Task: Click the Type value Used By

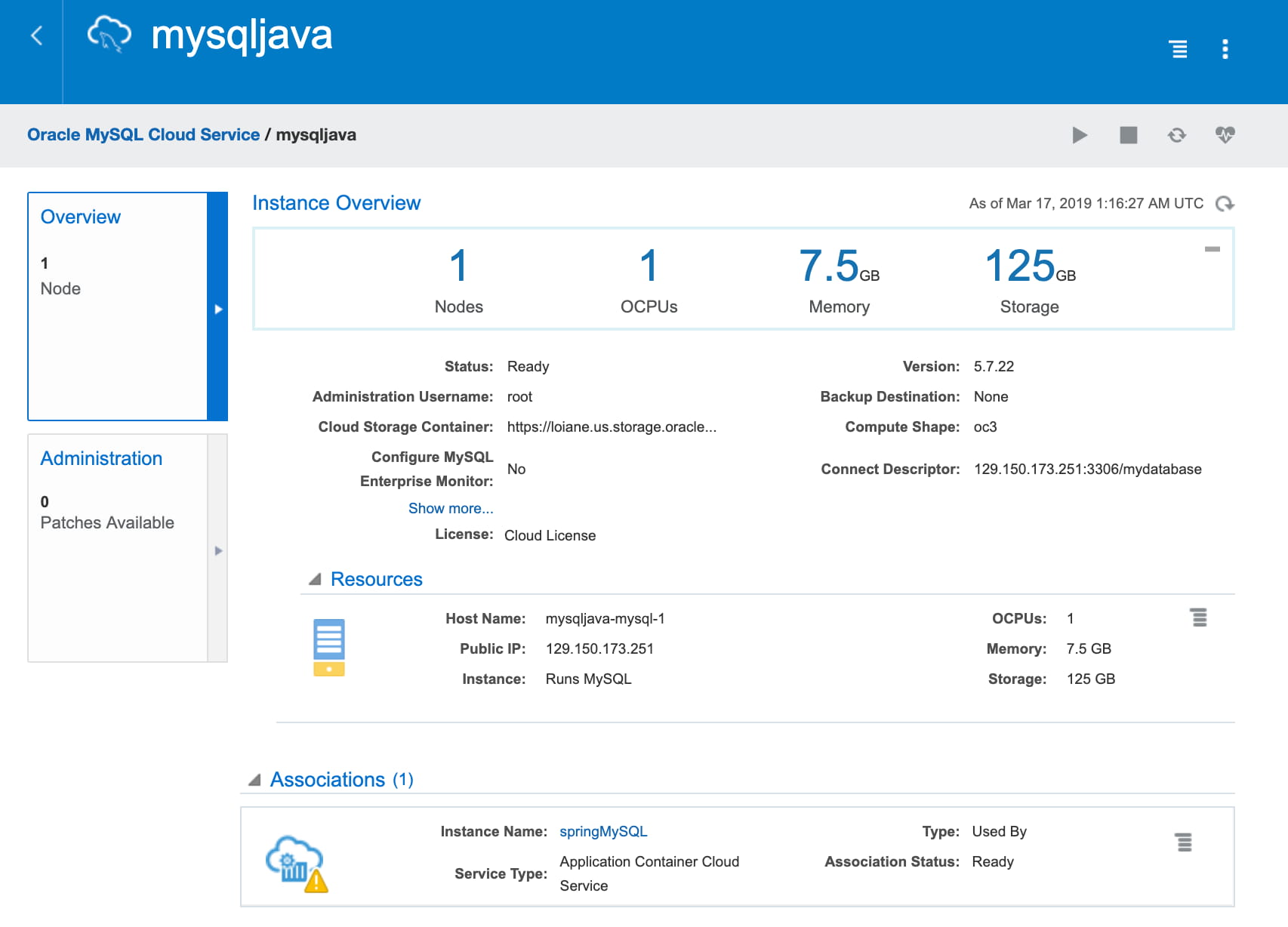Action: (x=999, y=832)
